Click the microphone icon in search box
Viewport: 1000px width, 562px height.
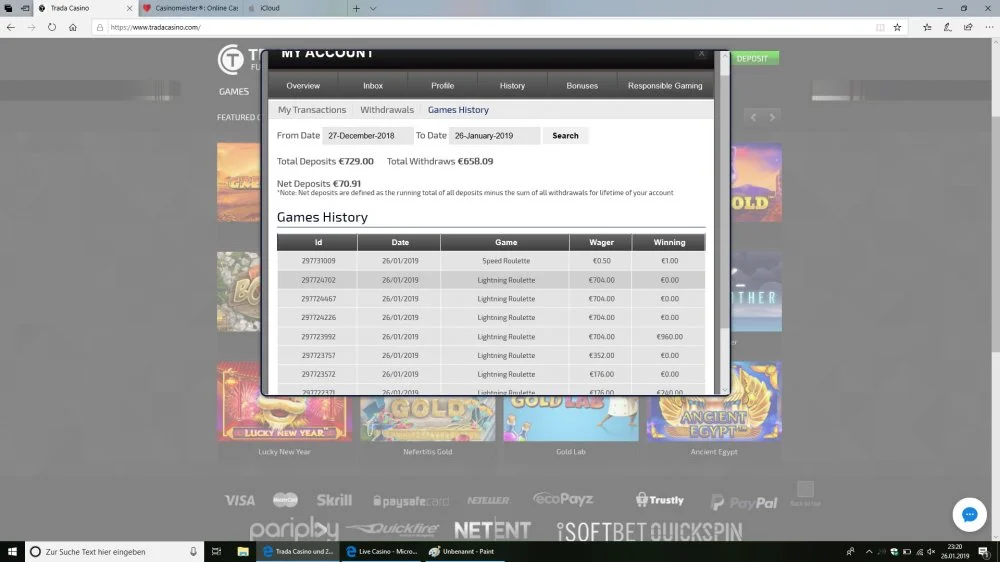point(193,551)
